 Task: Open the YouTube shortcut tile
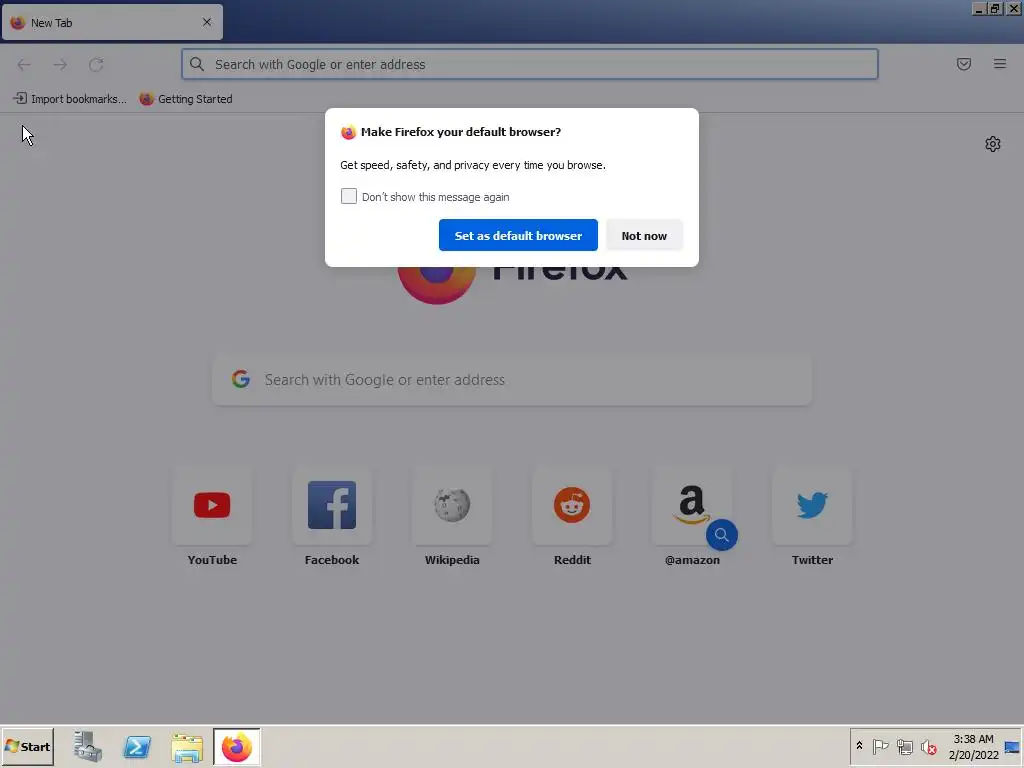[x=212, y=505]
